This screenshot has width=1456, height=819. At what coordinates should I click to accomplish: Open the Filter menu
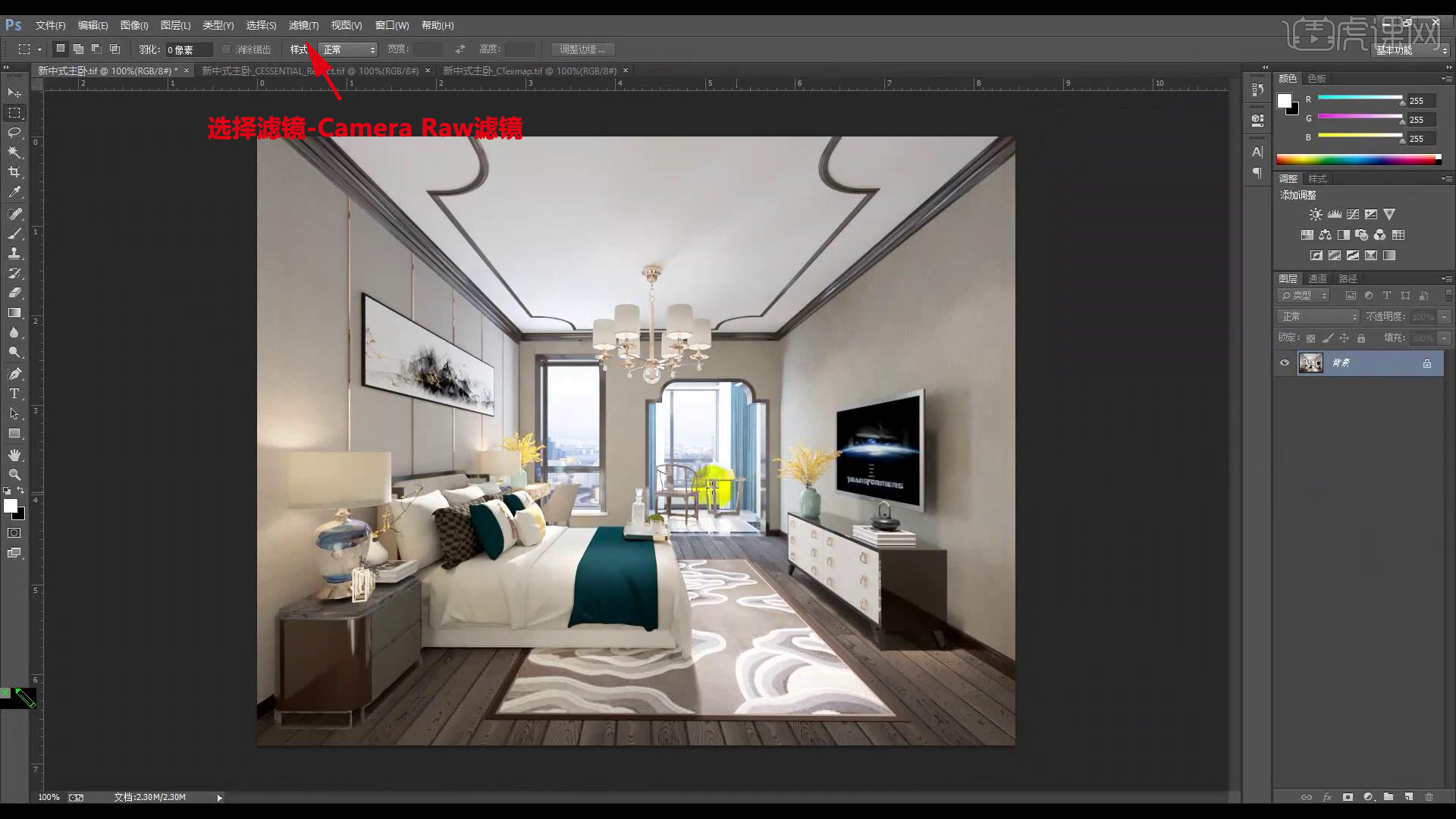tap(303, 25)
